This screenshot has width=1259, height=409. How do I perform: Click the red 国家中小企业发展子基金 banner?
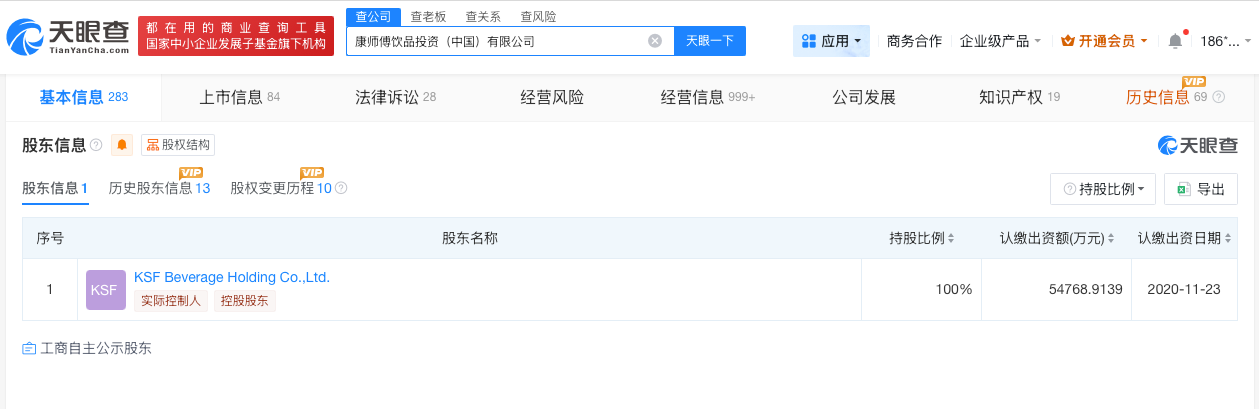pos(236,36)
